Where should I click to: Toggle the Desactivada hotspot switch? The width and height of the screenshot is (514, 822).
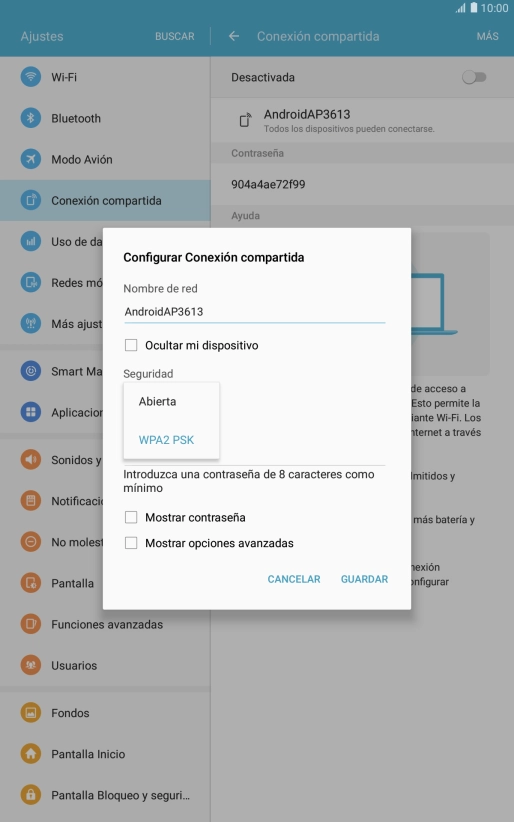coord(474,77)
